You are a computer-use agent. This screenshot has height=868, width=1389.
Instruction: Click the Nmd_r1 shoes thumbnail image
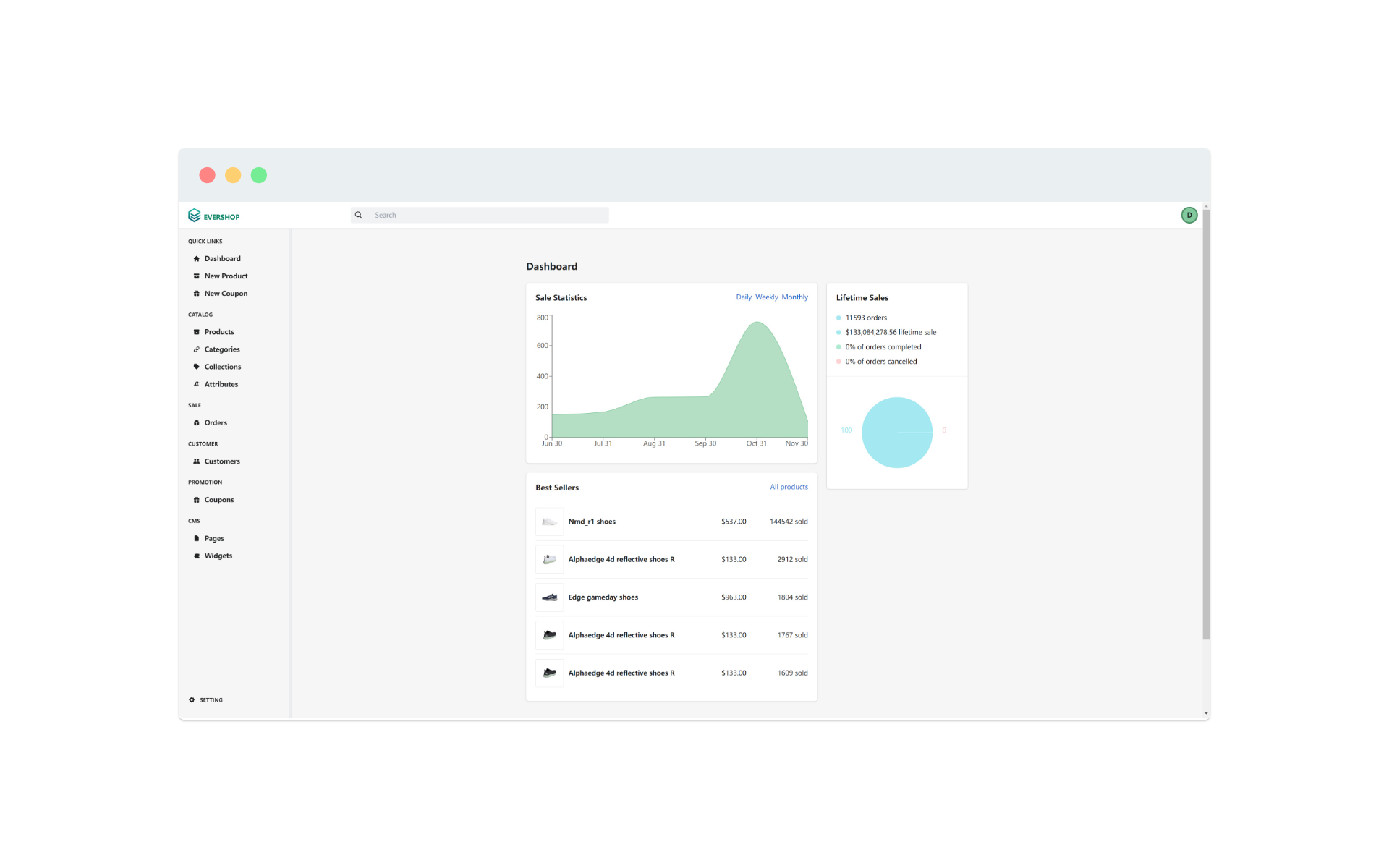tap(549, 522)
